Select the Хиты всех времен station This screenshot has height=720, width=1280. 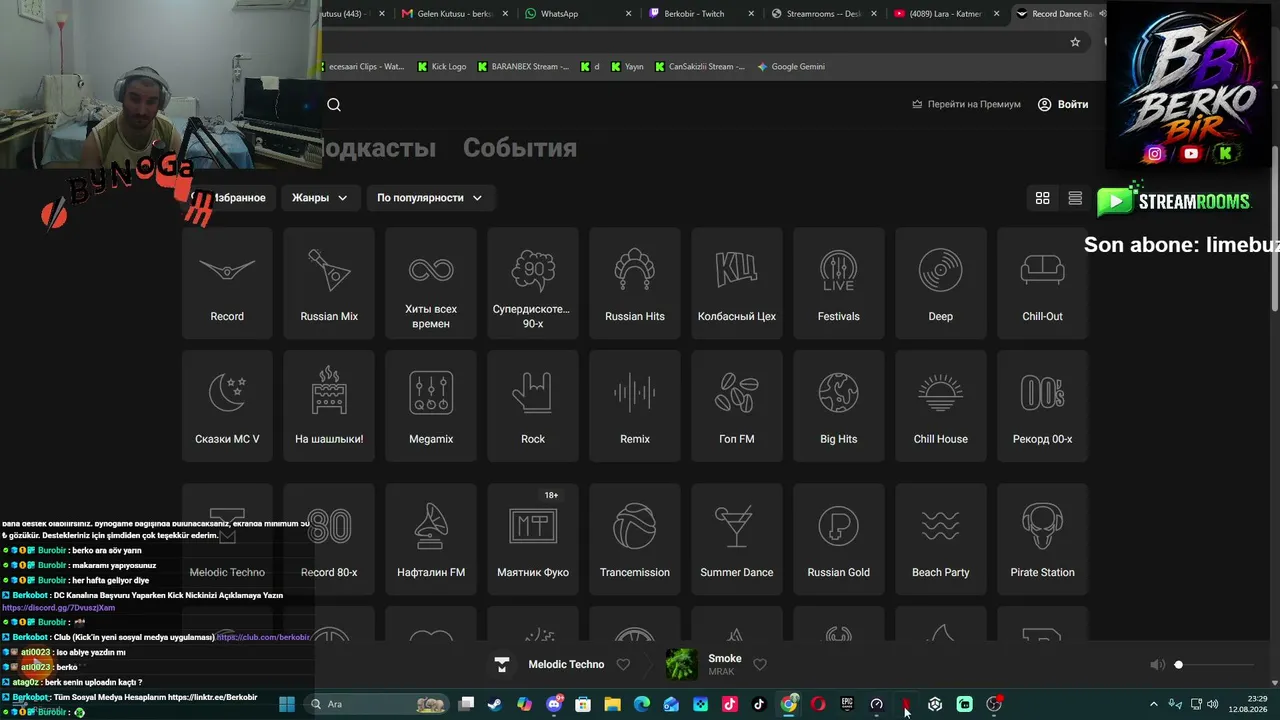(x=431, y=283)
